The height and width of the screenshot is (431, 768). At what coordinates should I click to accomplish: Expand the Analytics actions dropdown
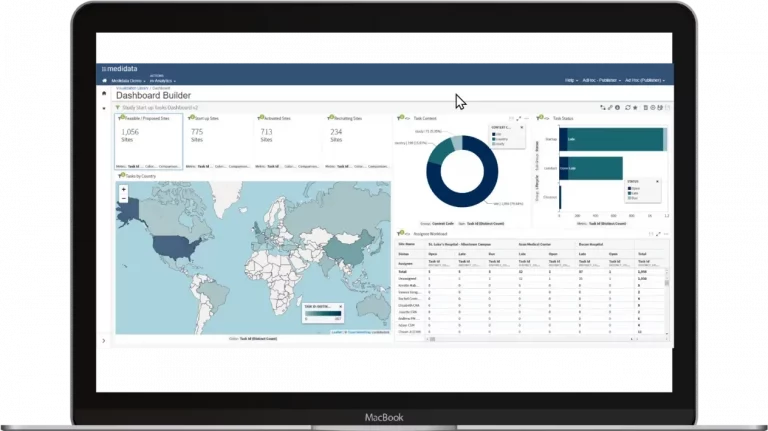[162, 80]
